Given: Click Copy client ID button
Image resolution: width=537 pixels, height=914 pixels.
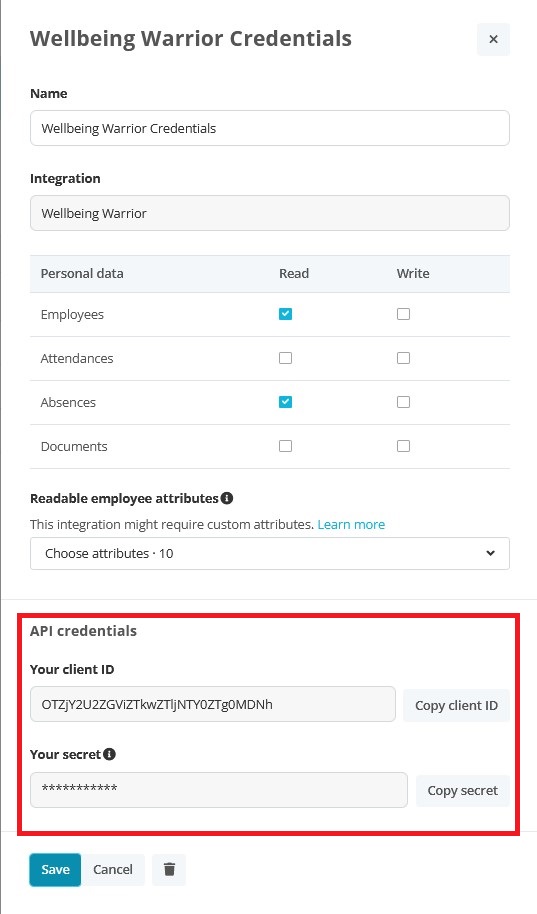Looking at the screenshot, I should click(456, 705).
